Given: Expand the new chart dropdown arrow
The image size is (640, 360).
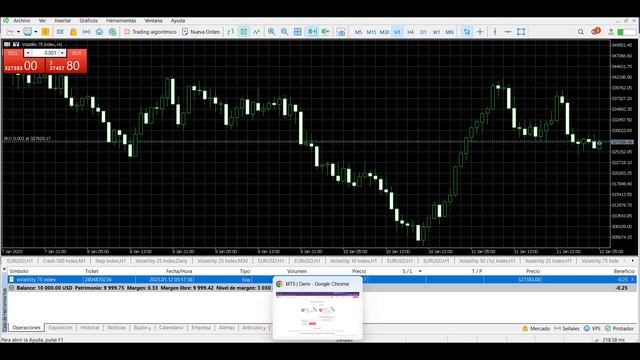Looking at the screenshot, I should (18, 31).
